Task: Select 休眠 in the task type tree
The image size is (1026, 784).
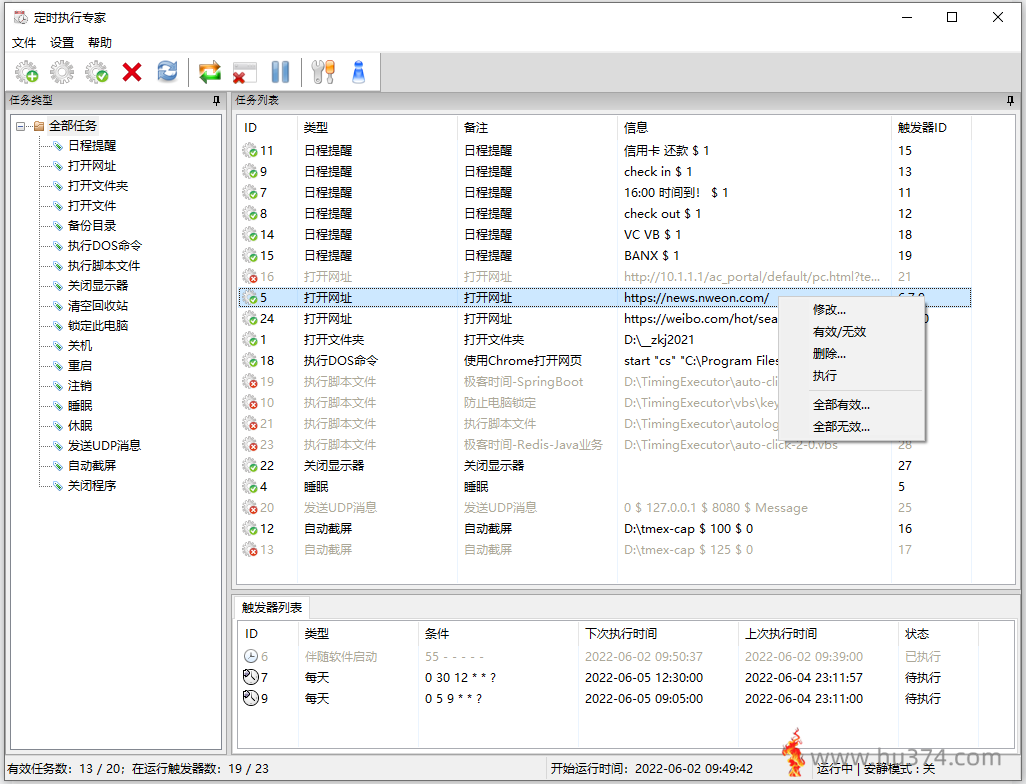Action: (x=80, y=426)
